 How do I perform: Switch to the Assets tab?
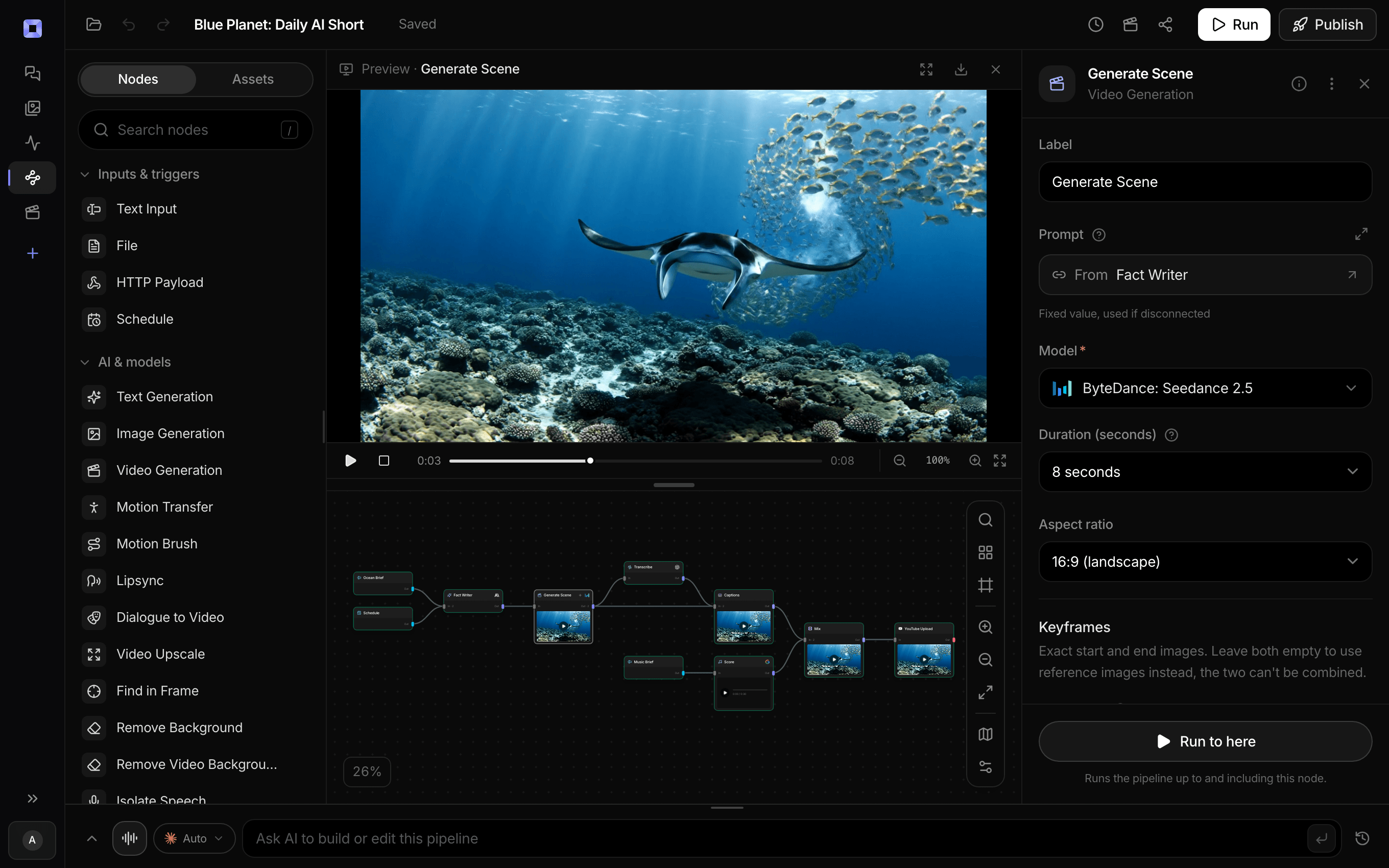tap(253, 79)
